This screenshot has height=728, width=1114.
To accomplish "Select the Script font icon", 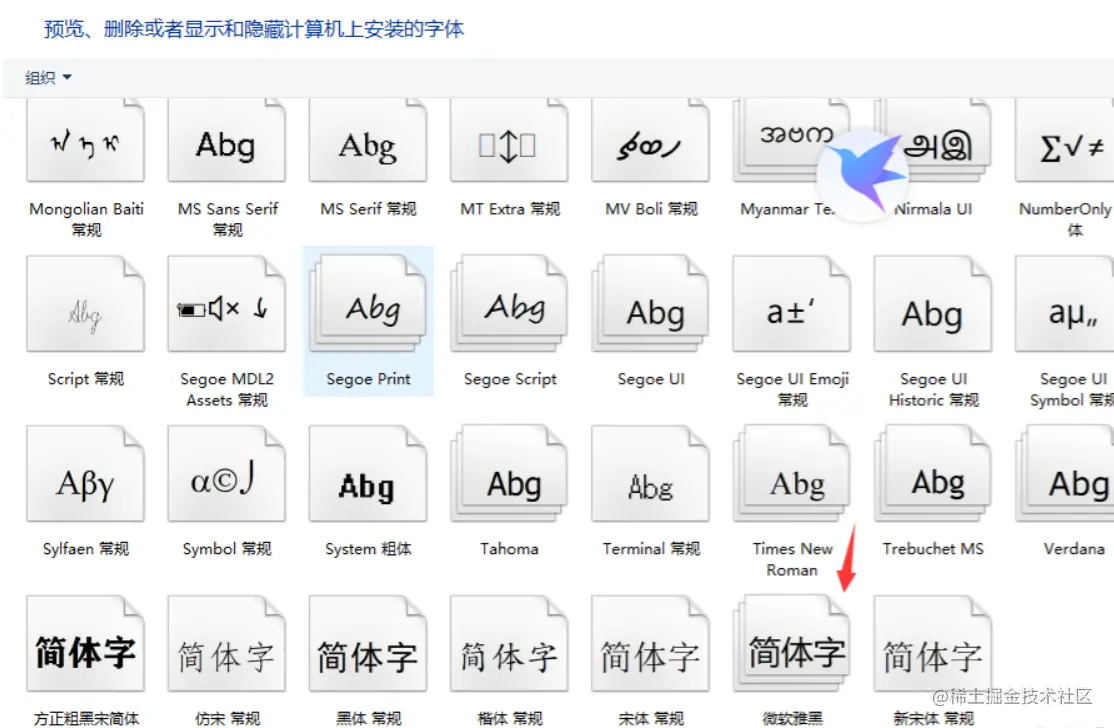I will 86,304.
